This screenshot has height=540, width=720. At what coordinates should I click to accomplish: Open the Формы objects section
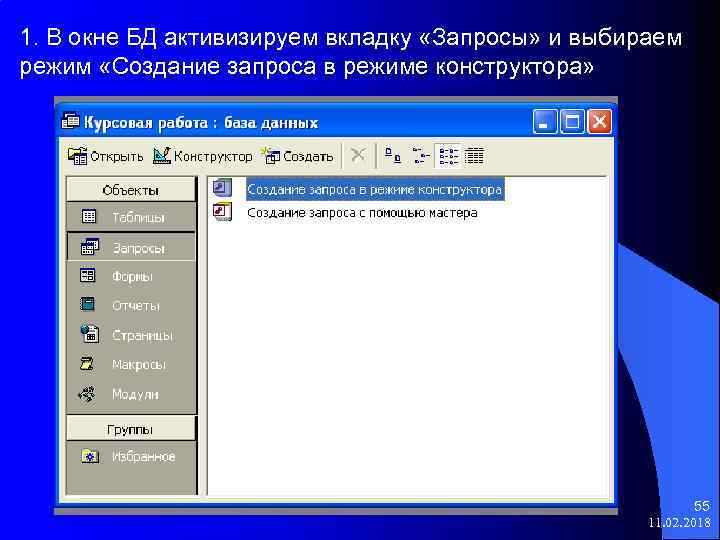(131, 276)
